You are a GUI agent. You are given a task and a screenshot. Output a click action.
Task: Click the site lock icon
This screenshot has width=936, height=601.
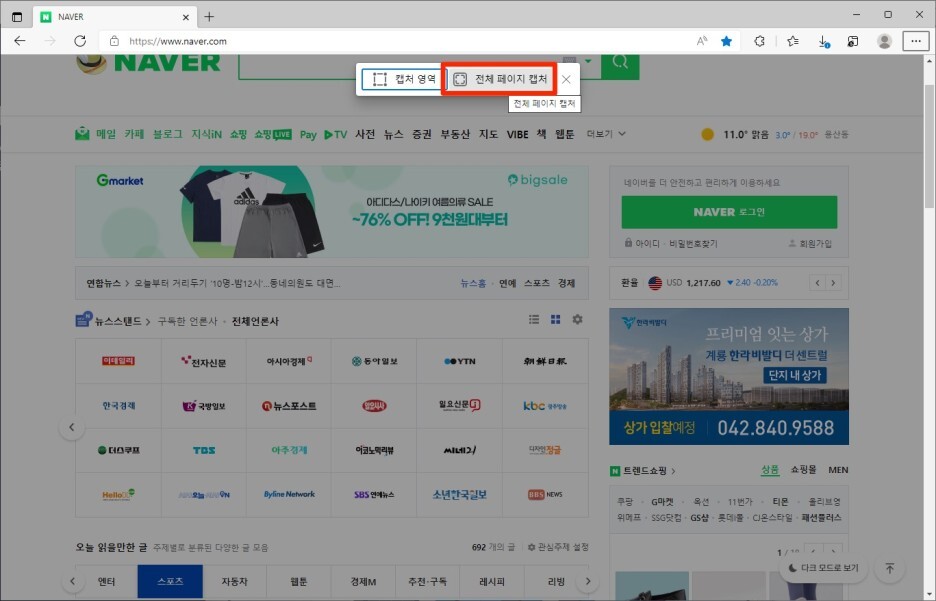click(x=114, y=41)
